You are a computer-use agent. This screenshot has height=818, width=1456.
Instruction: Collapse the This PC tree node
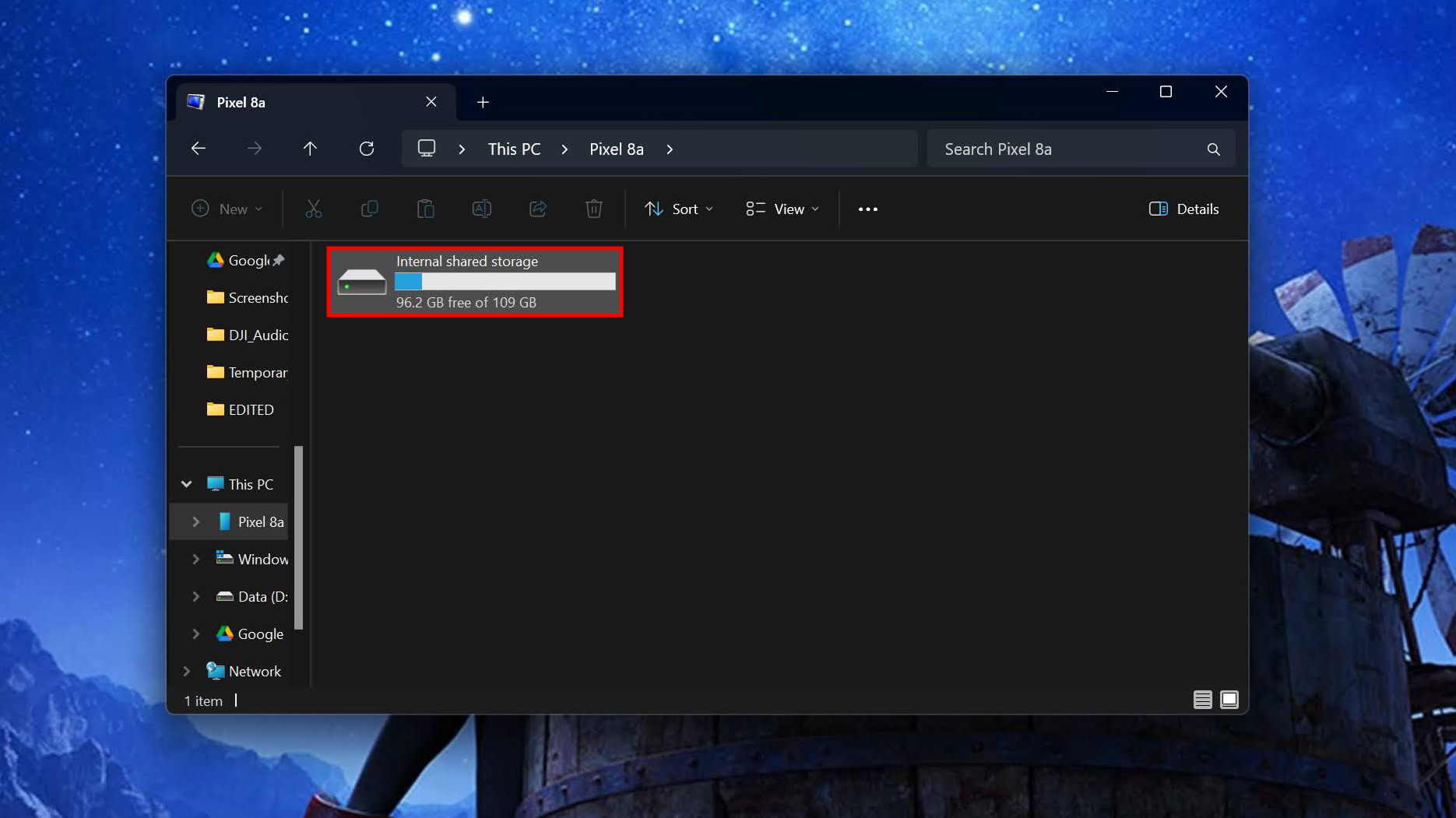point(187,484)
